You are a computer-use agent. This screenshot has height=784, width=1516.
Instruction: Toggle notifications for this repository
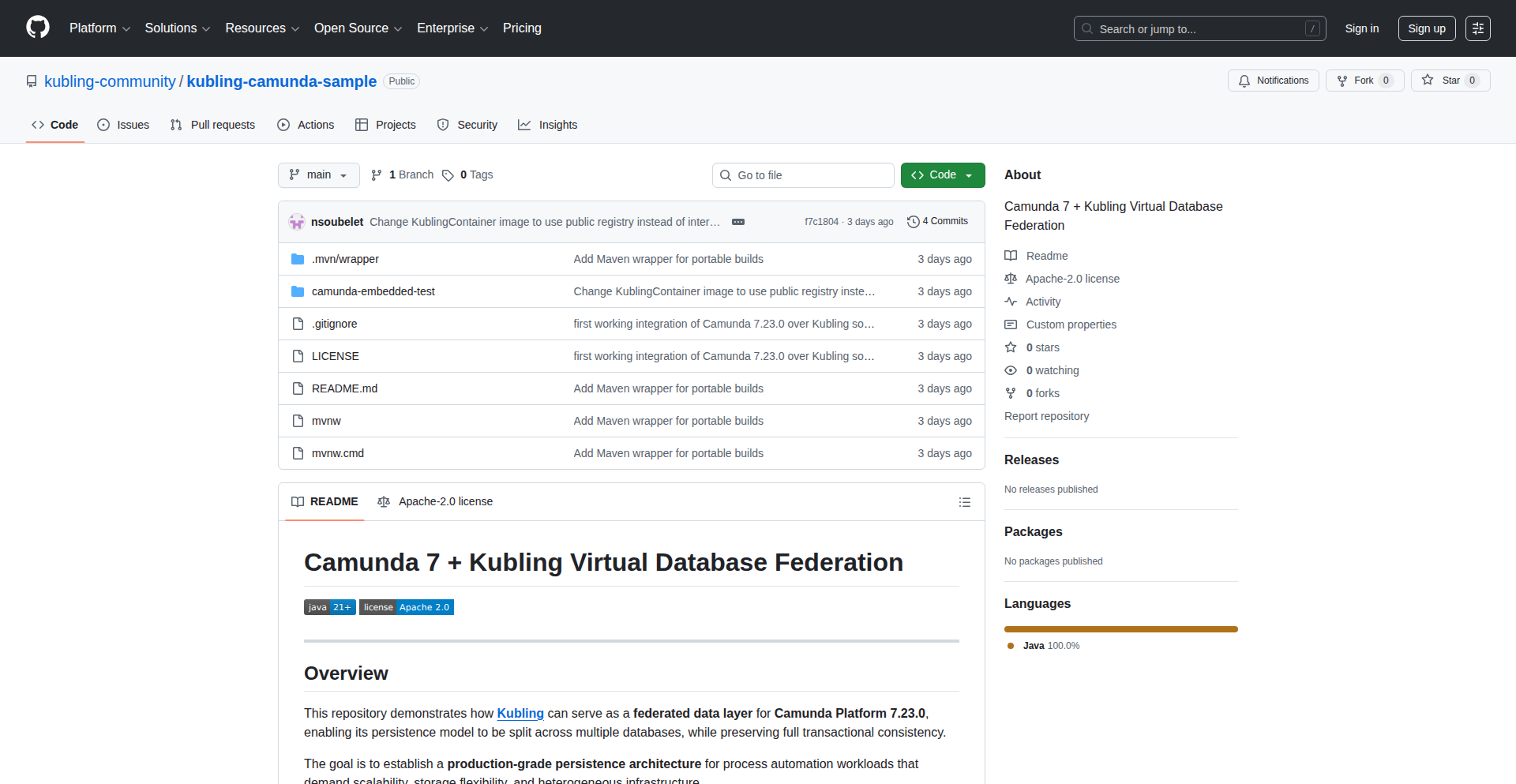1273,81
